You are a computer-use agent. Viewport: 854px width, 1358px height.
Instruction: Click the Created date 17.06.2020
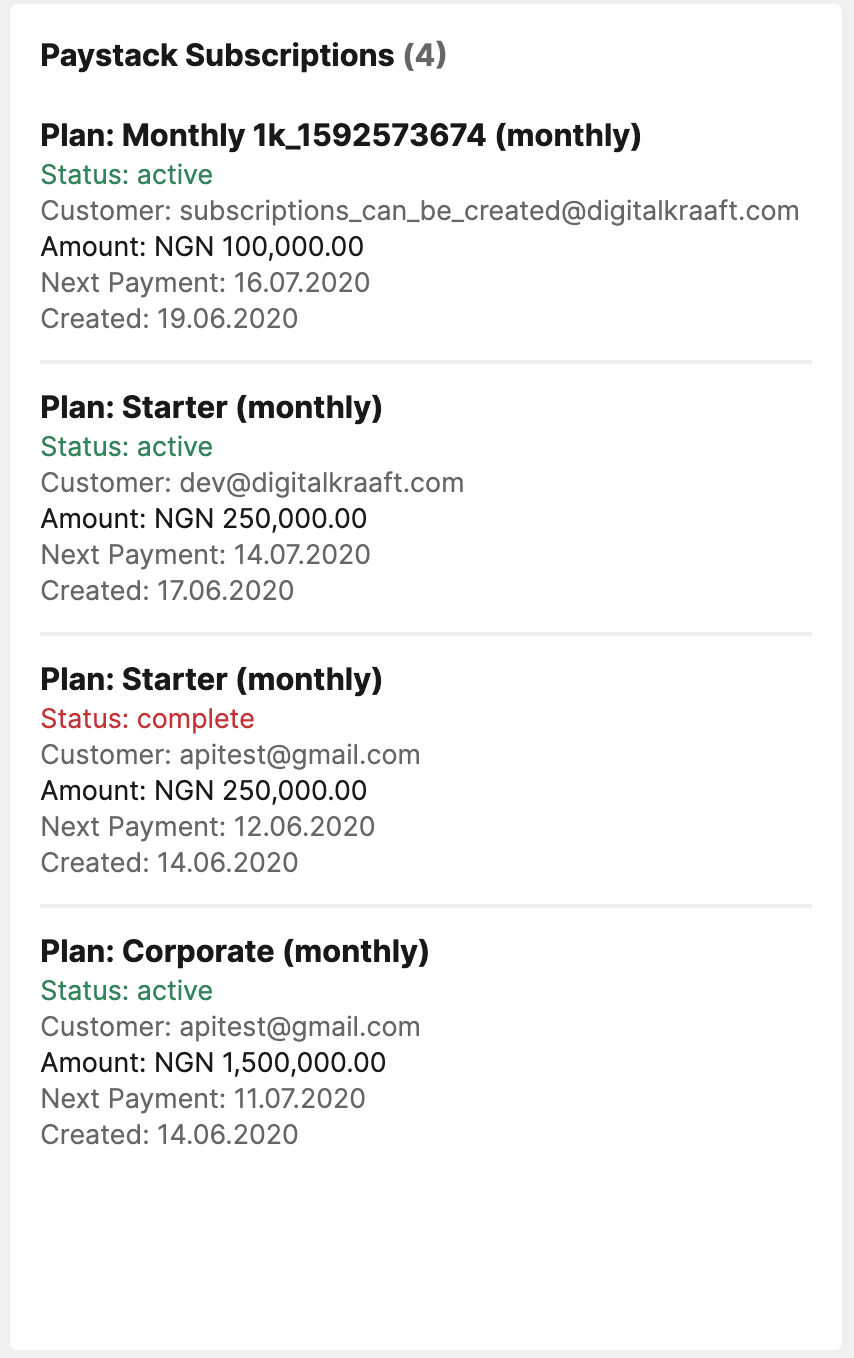coord(167,591)
